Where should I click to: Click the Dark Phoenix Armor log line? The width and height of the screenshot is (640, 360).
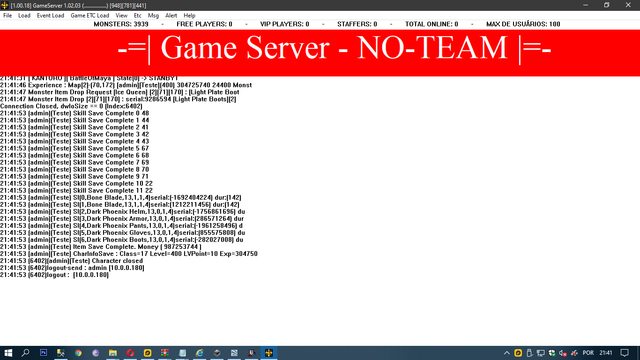[x=122, y=219]
